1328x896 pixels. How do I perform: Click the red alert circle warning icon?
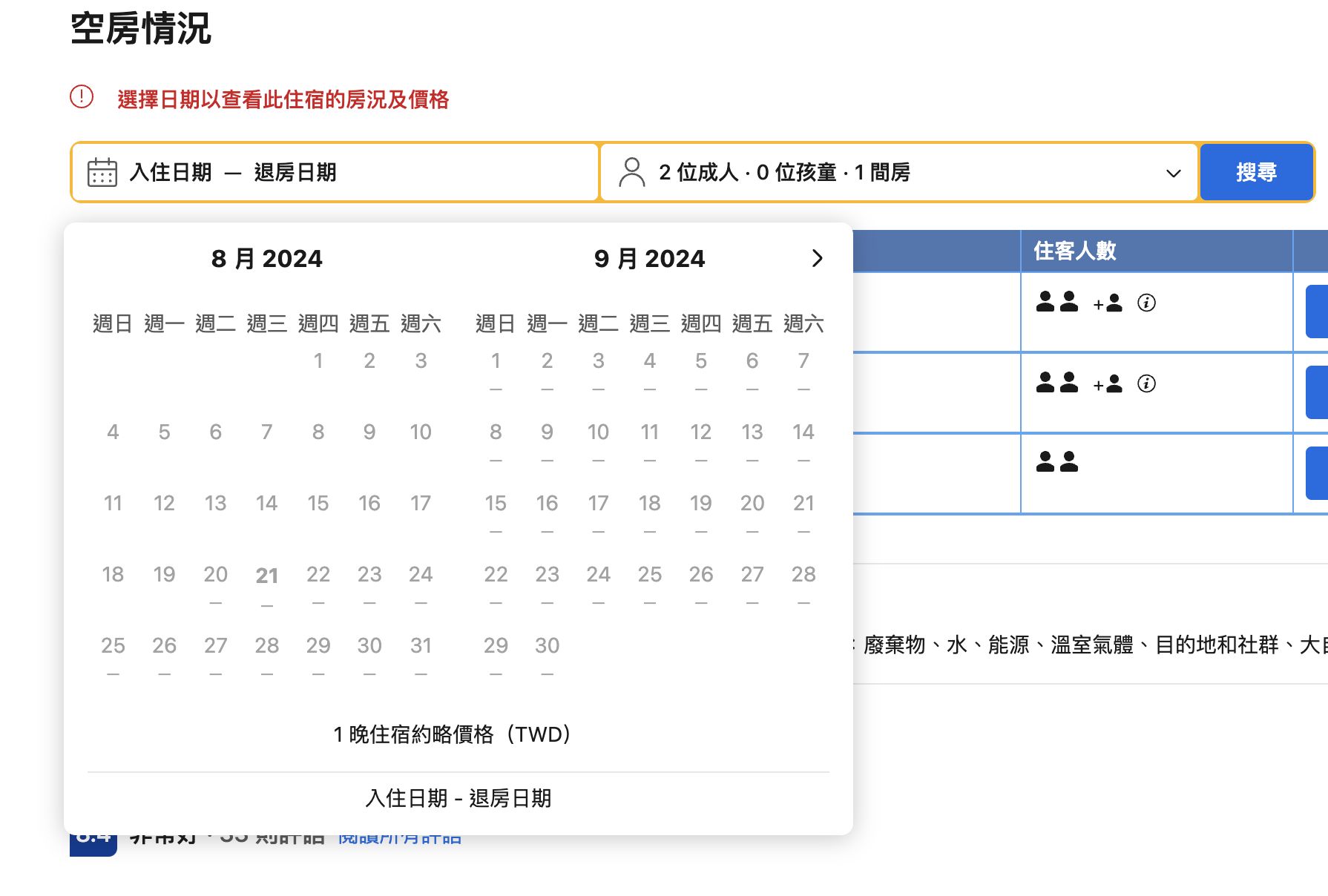(82, 96)
